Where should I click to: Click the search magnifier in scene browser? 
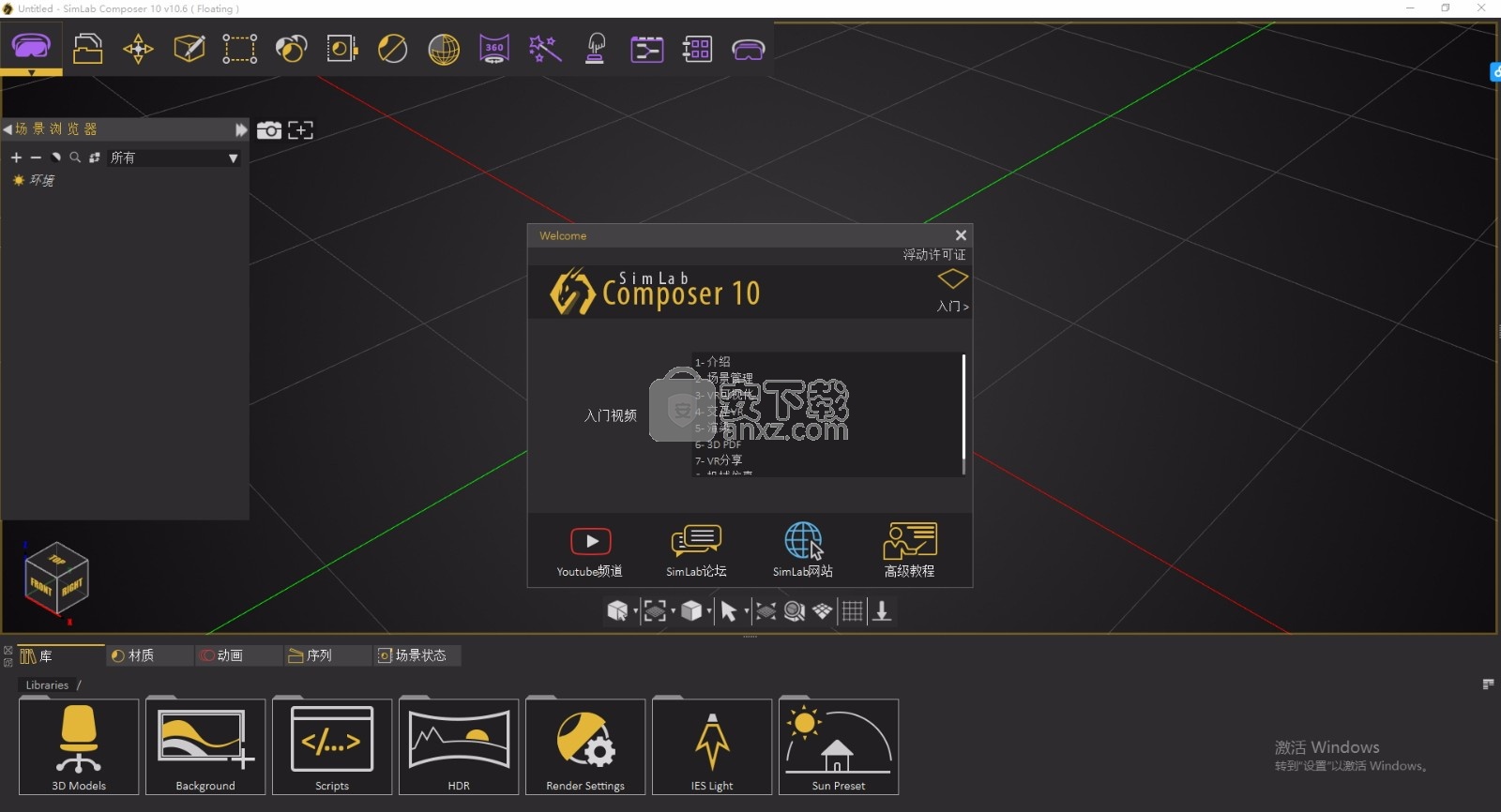tap(75, 158)
